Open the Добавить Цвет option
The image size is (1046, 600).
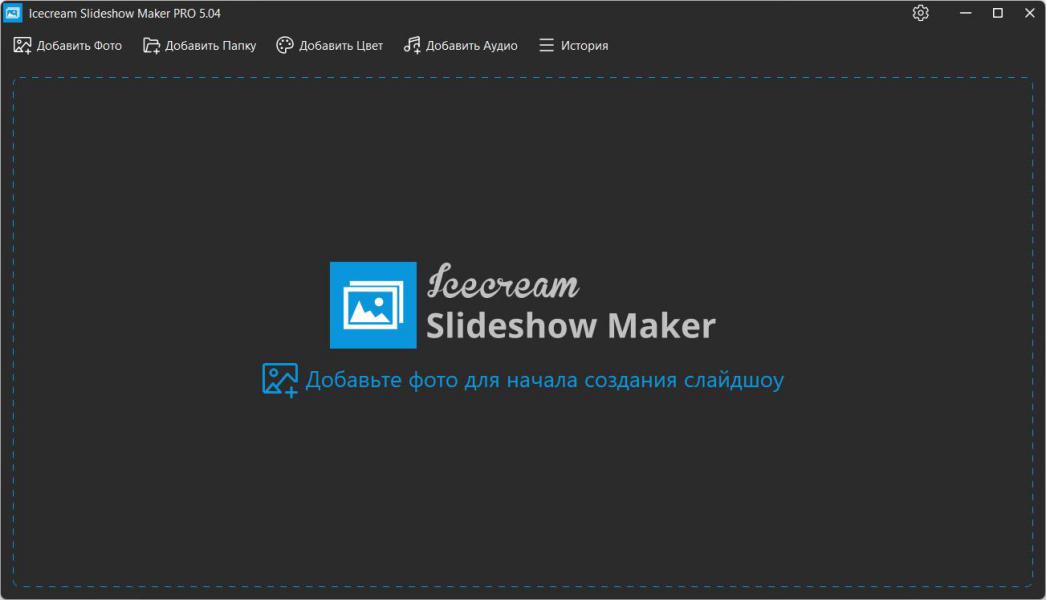pos(330,45)
